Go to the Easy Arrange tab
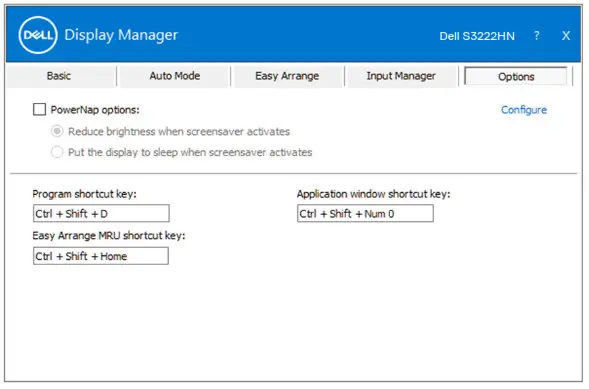Screen dimensions: 589x389 (x=287, y=76)
